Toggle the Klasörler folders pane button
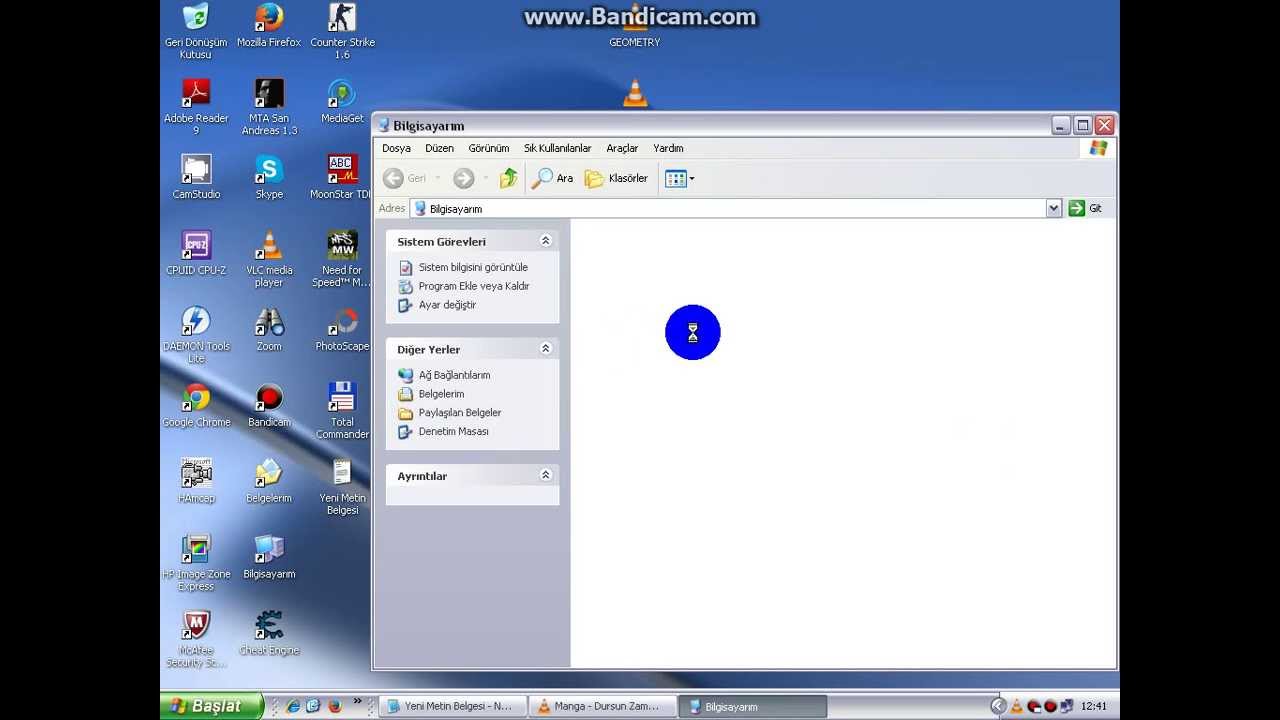The height and width of the screenshot is (720, 1280). [x=616, y=178]
